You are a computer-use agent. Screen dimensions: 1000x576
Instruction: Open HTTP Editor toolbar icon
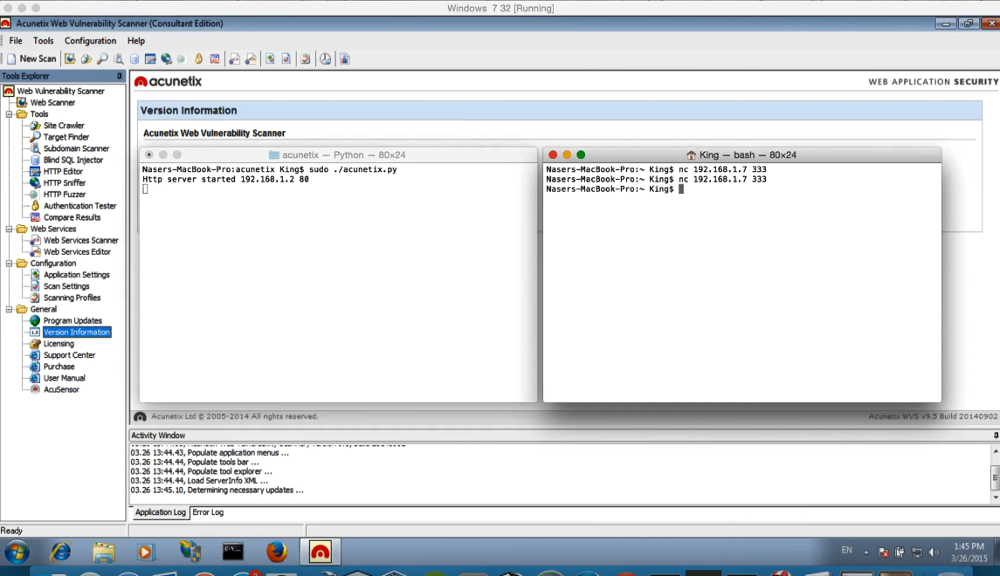150,59
